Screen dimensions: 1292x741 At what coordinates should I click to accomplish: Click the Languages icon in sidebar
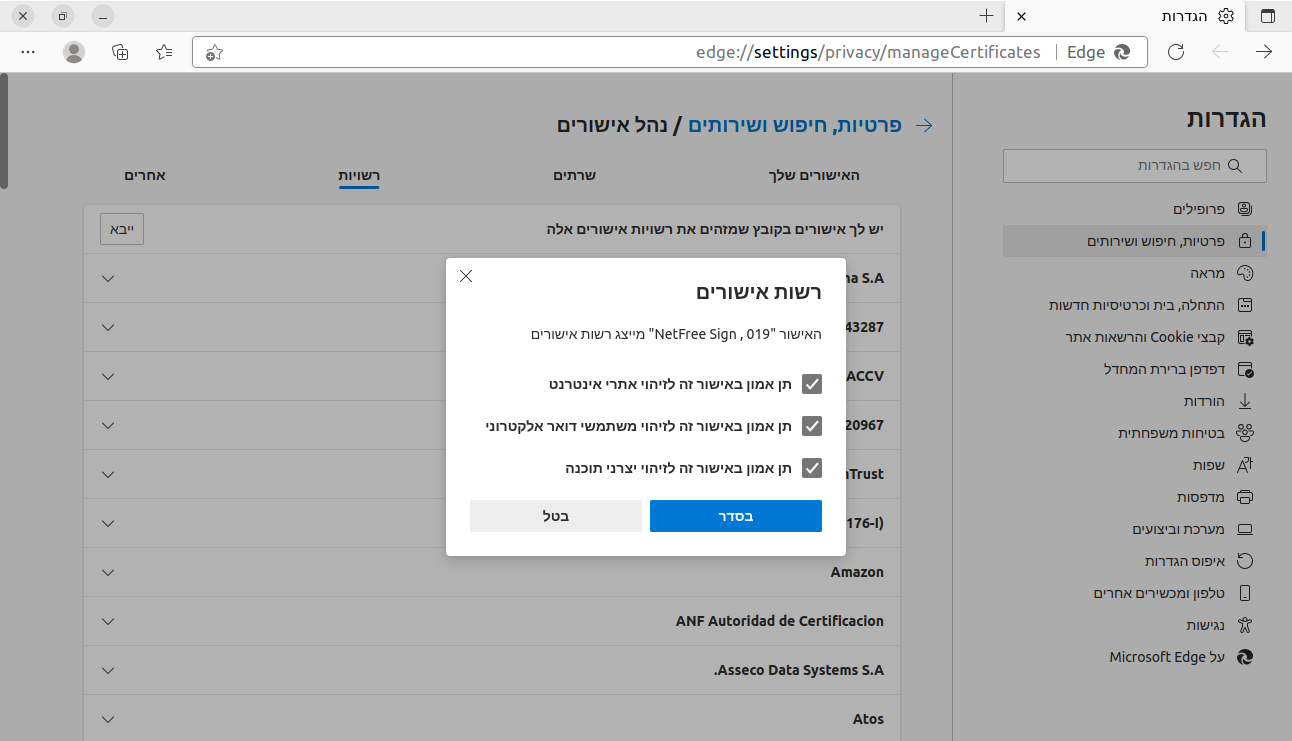click(1245, 465)
